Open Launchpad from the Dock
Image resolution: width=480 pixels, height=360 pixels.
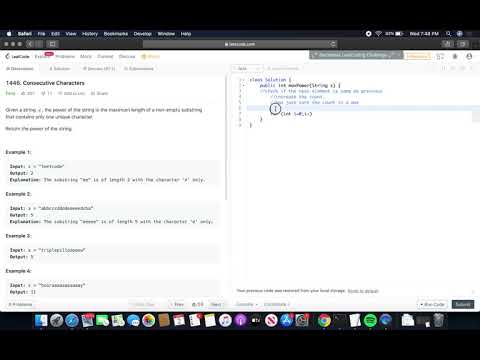click(x=57, y=321)
